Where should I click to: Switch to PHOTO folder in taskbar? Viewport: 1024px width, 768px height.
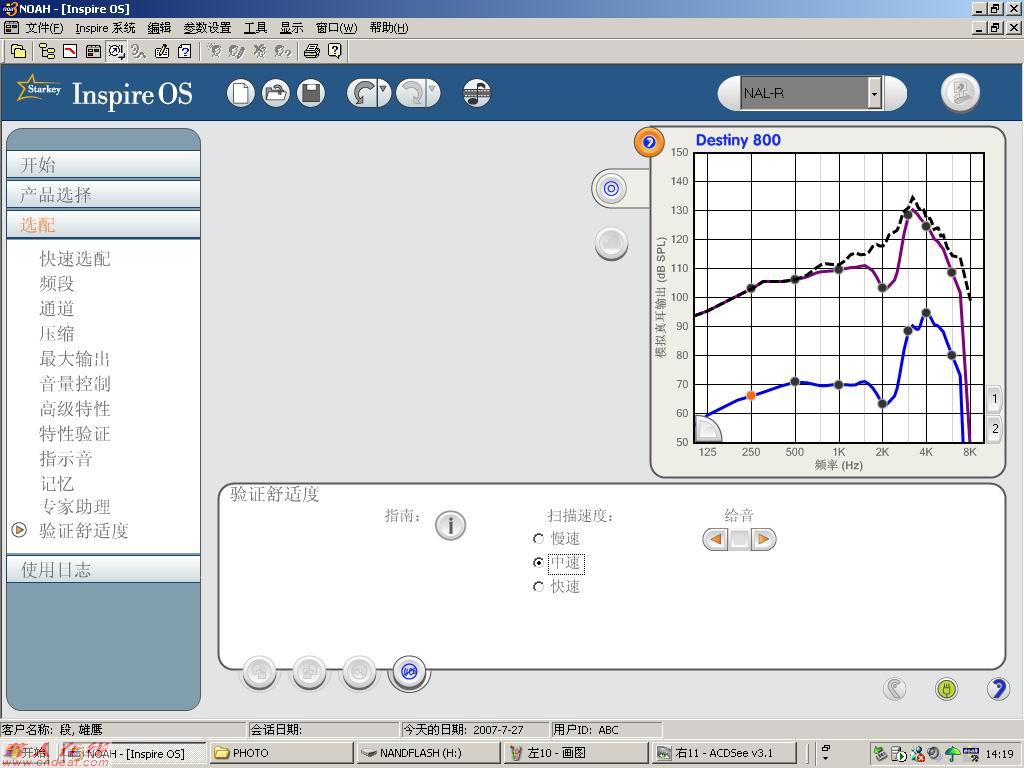281,753
